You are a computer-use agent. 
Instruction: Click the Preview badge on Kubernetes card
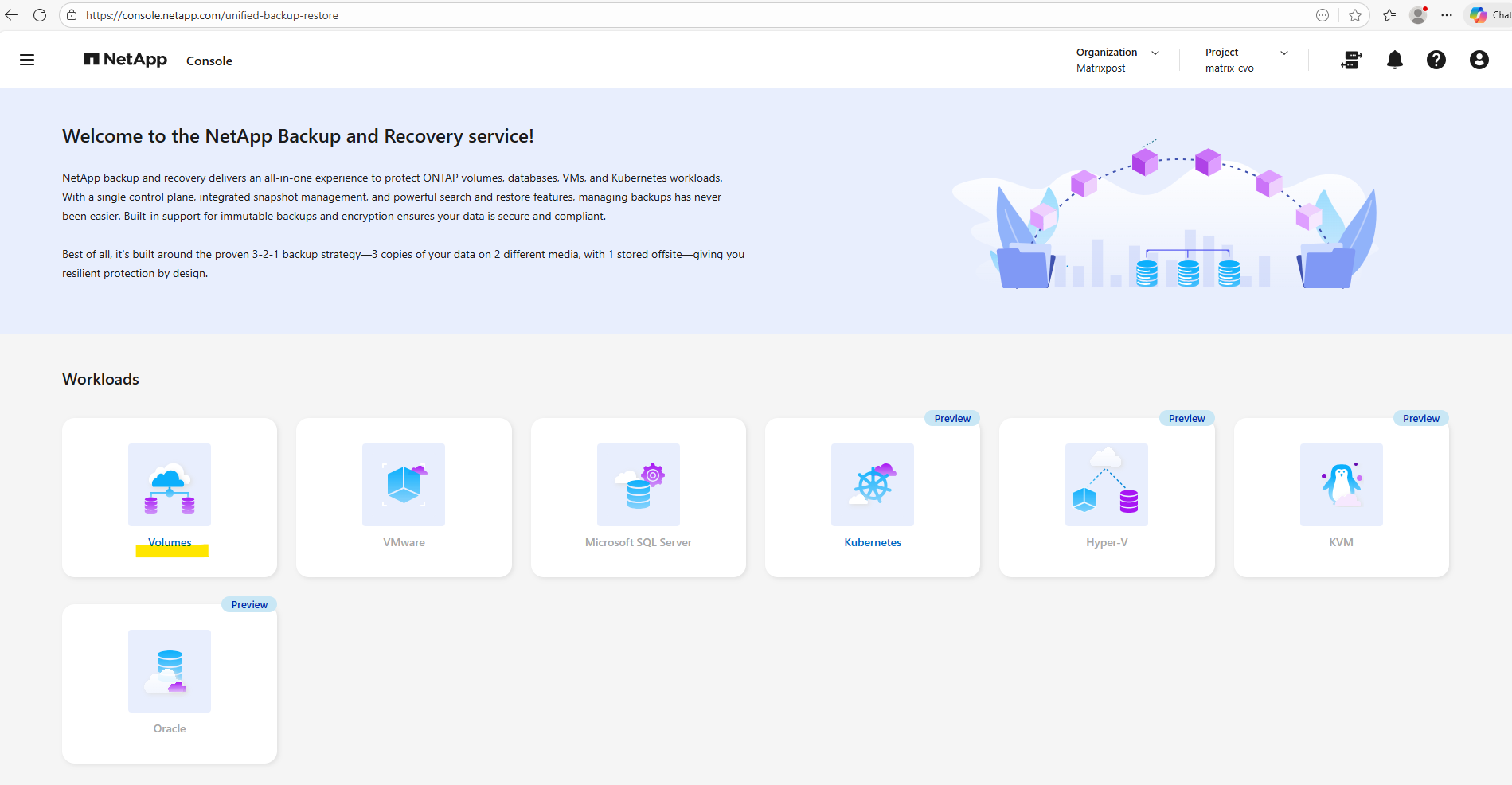point(952,418)
